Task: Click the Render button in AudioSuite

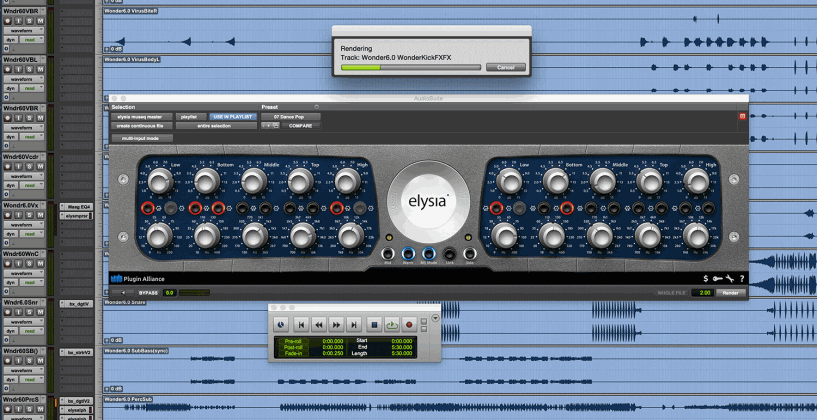Action: tap(731, 293)
